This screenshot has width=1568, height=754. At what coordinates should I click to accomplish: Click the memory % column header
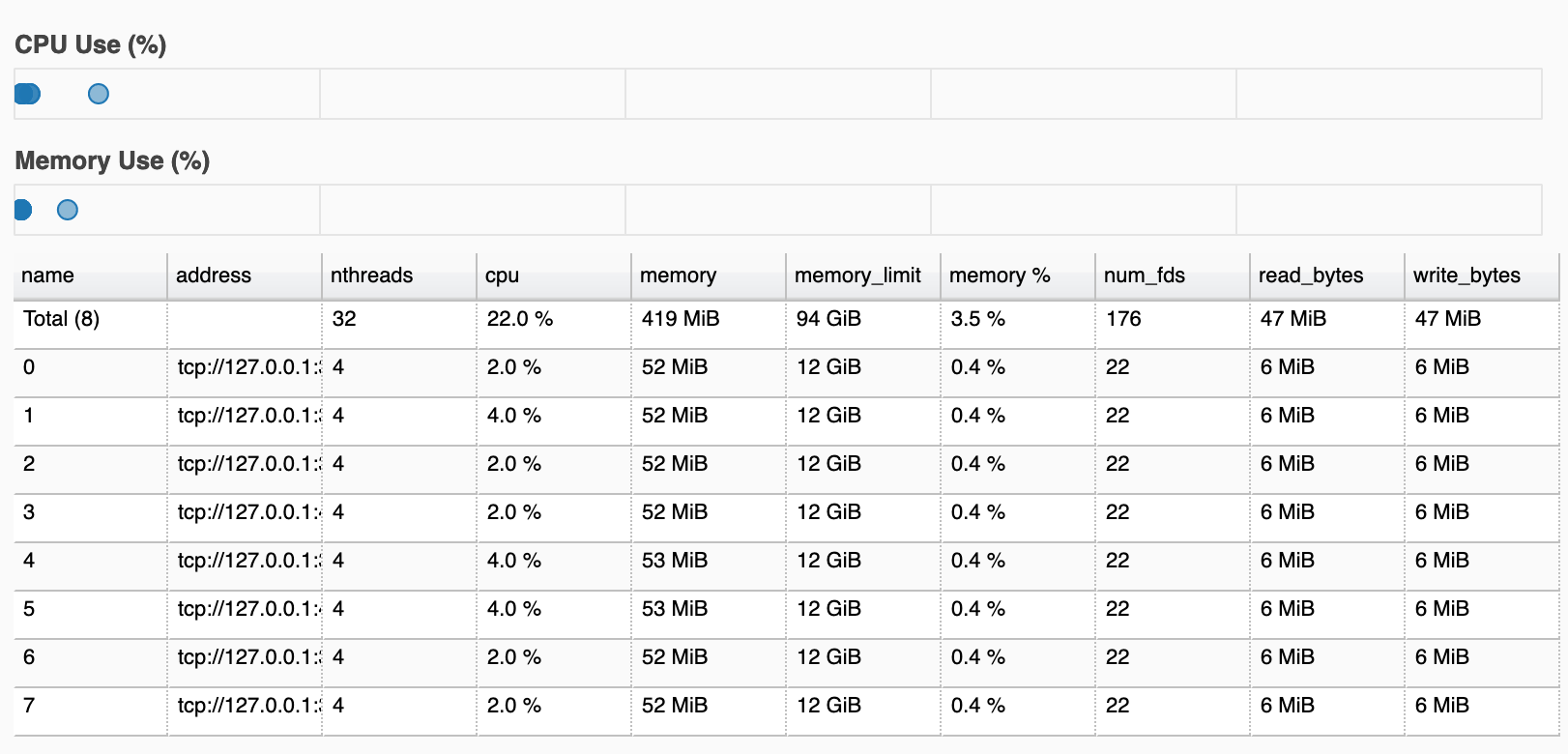1000,275
